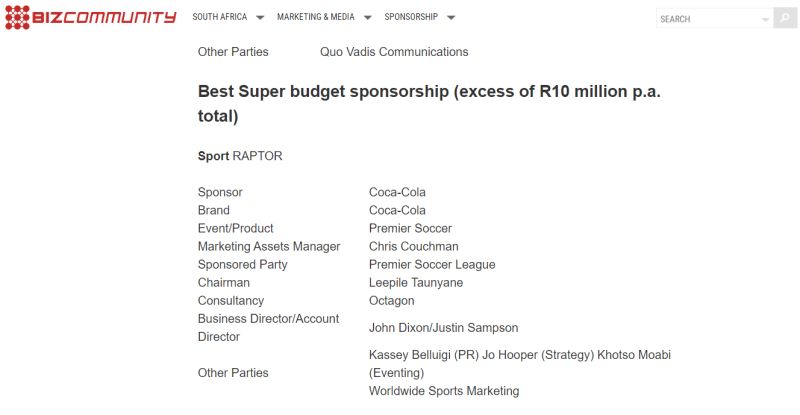
Task: Click the Quo Vadis Communications text
Action: [x=394, y=52]
